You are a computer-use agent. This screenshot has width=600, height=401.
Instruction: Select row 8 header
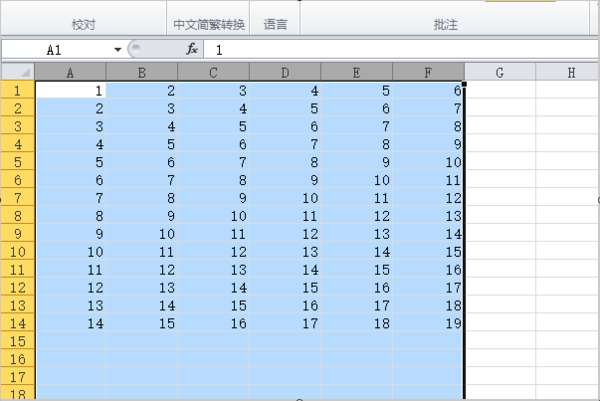click(18, 216)
